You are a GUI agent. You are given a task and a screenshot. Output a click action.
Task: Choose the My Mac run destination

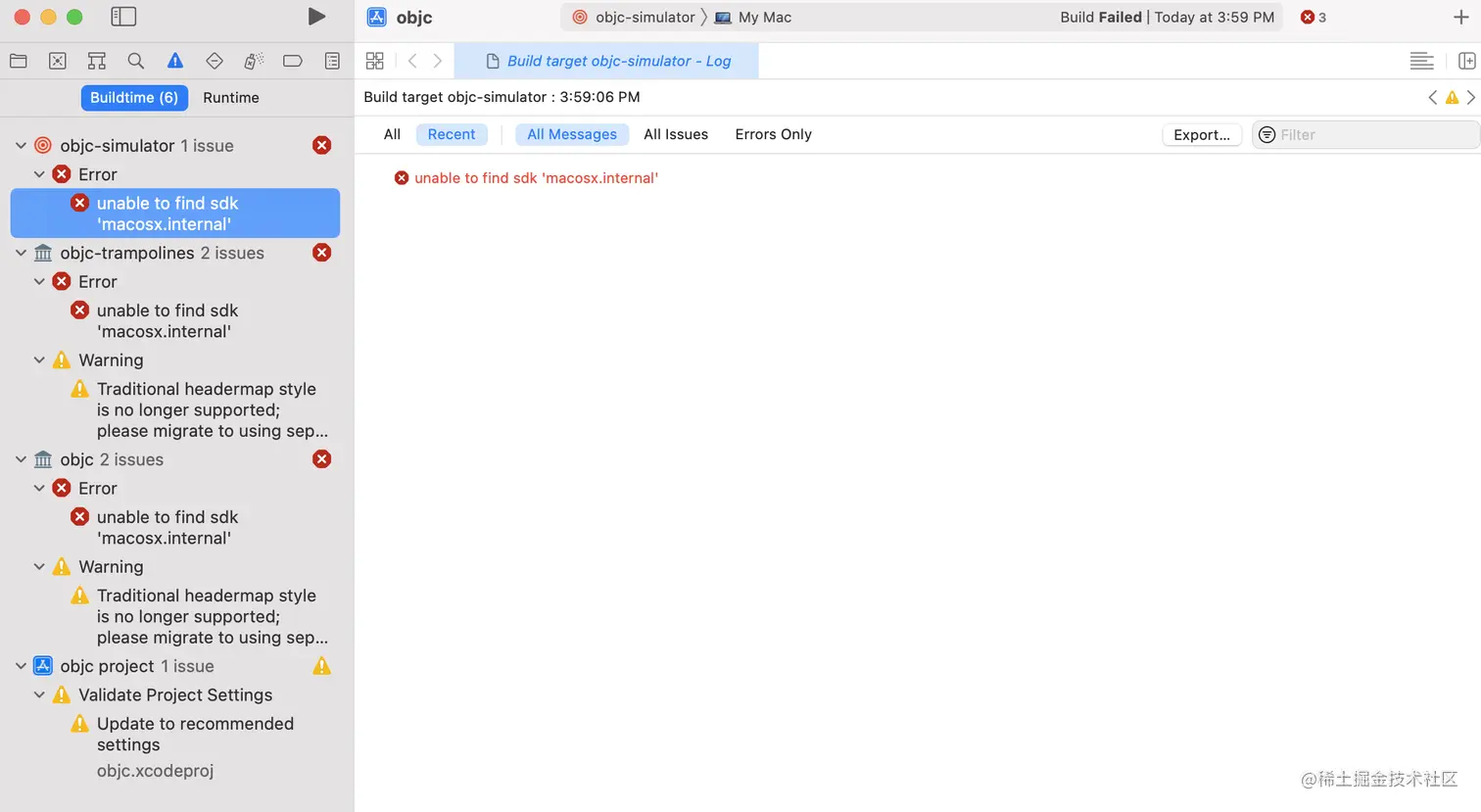tap(753, 18)
